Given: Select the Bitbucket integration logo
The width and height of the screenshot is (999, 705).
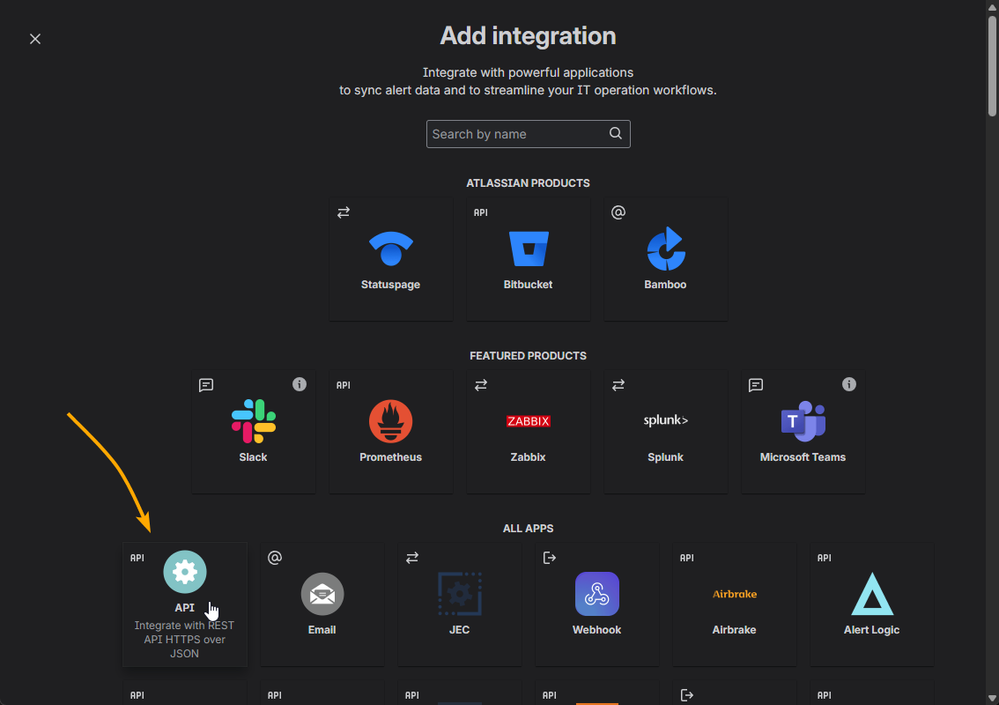Looking at the screenshot, I should (x=528, y=248).
